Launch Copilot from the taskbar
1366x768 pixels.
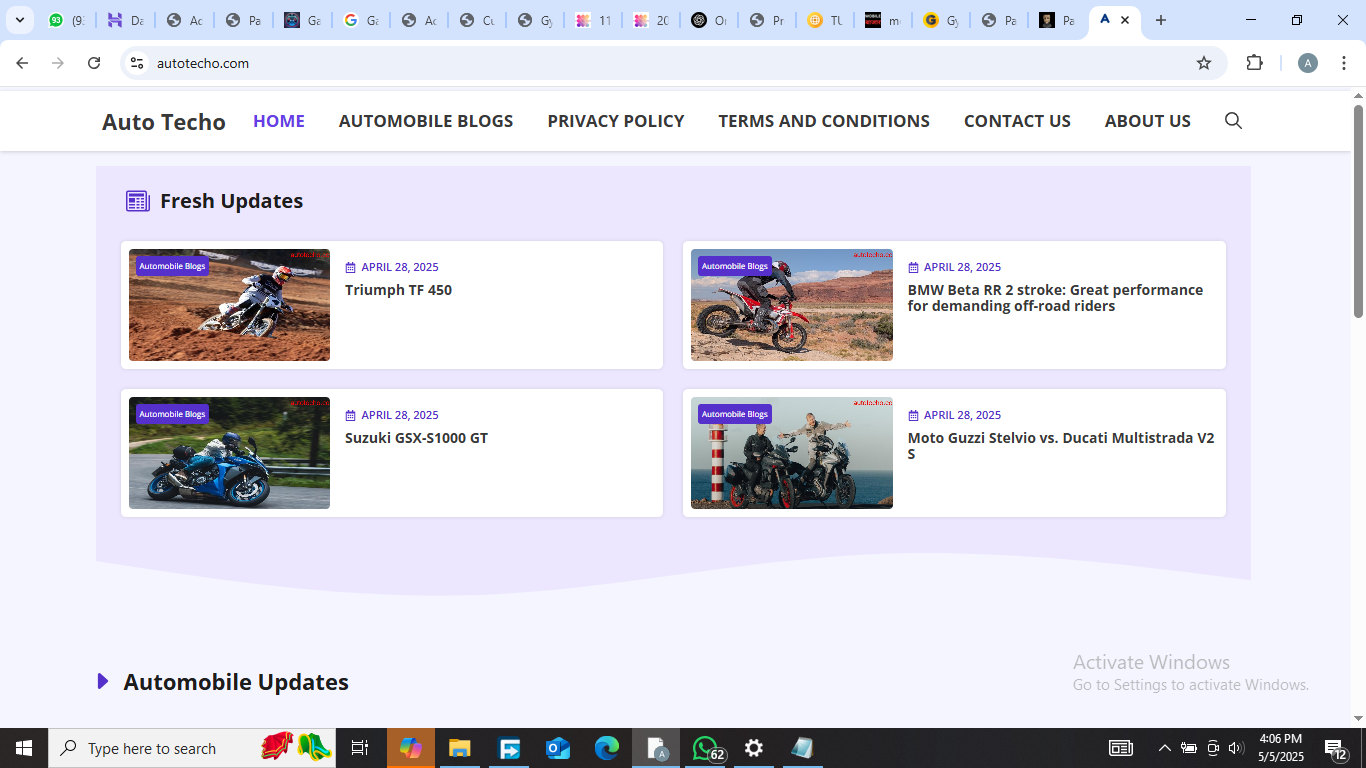coord(411,748)
